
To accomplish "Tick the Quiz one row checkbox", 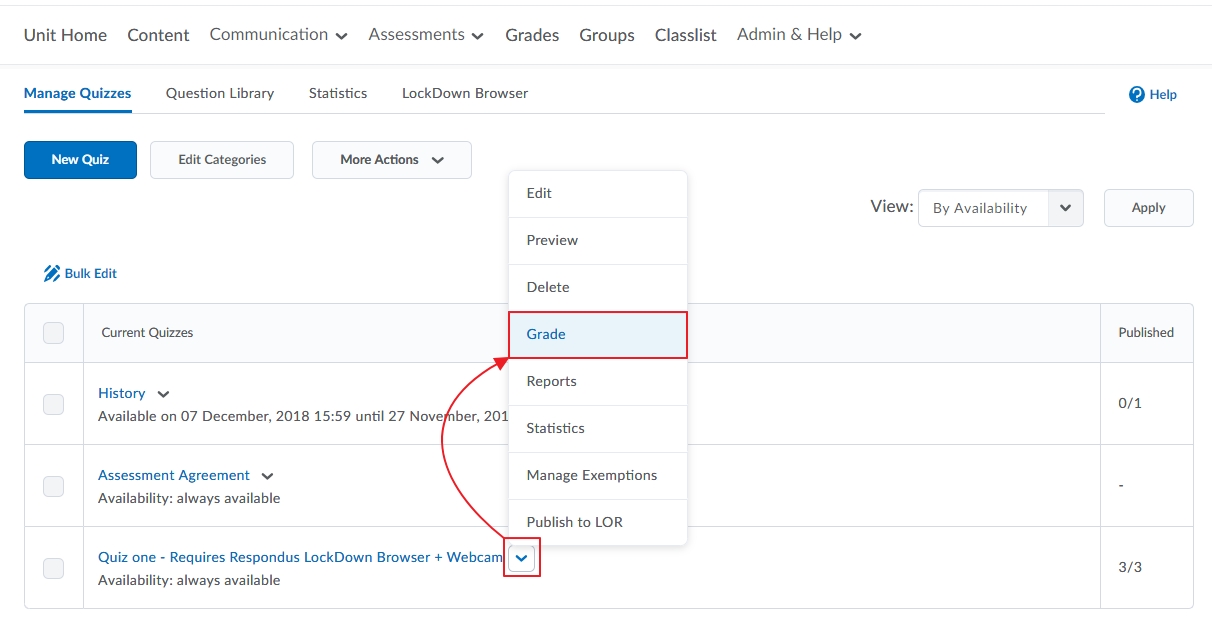I will pos(54,568).
